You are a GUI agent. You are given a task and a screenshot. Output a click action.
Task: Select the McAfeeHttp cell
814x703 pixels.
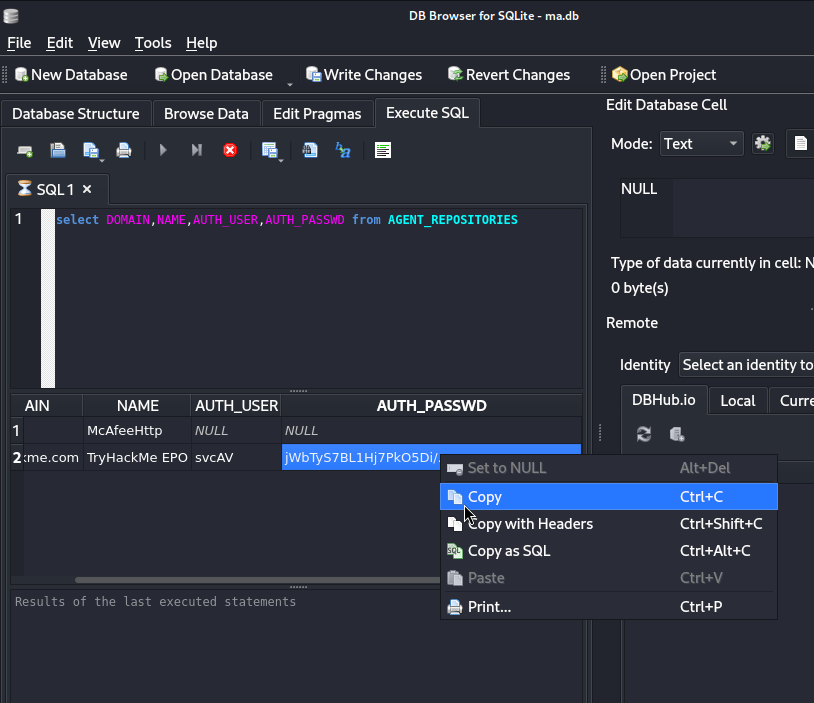[137, 430]
